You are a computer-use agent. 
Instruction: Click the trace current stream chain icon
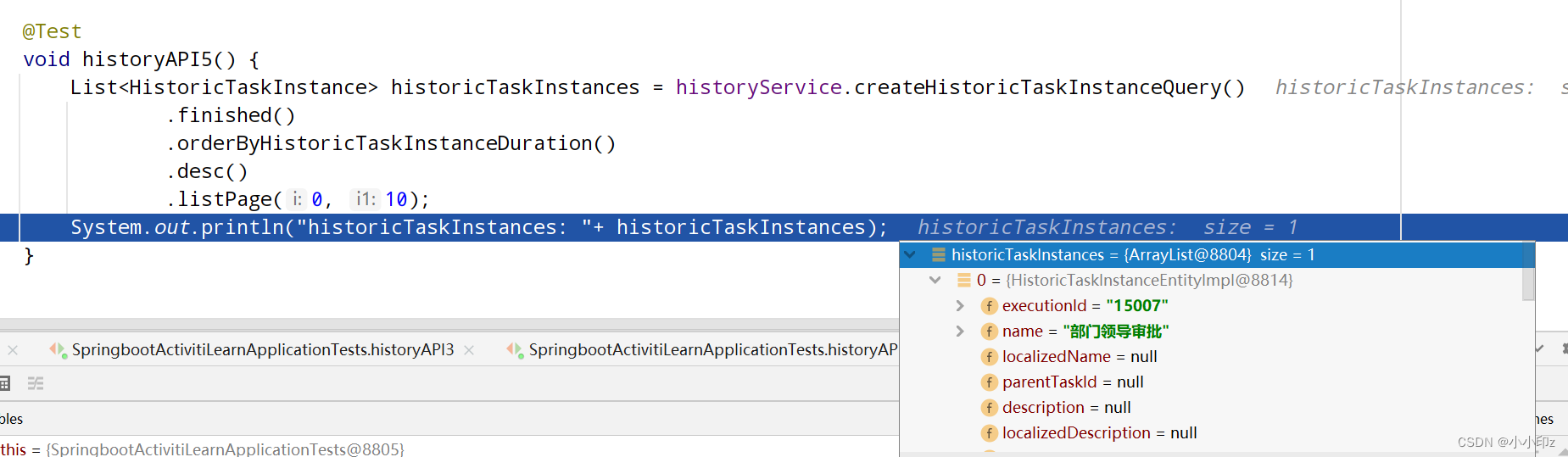[36, 383]
